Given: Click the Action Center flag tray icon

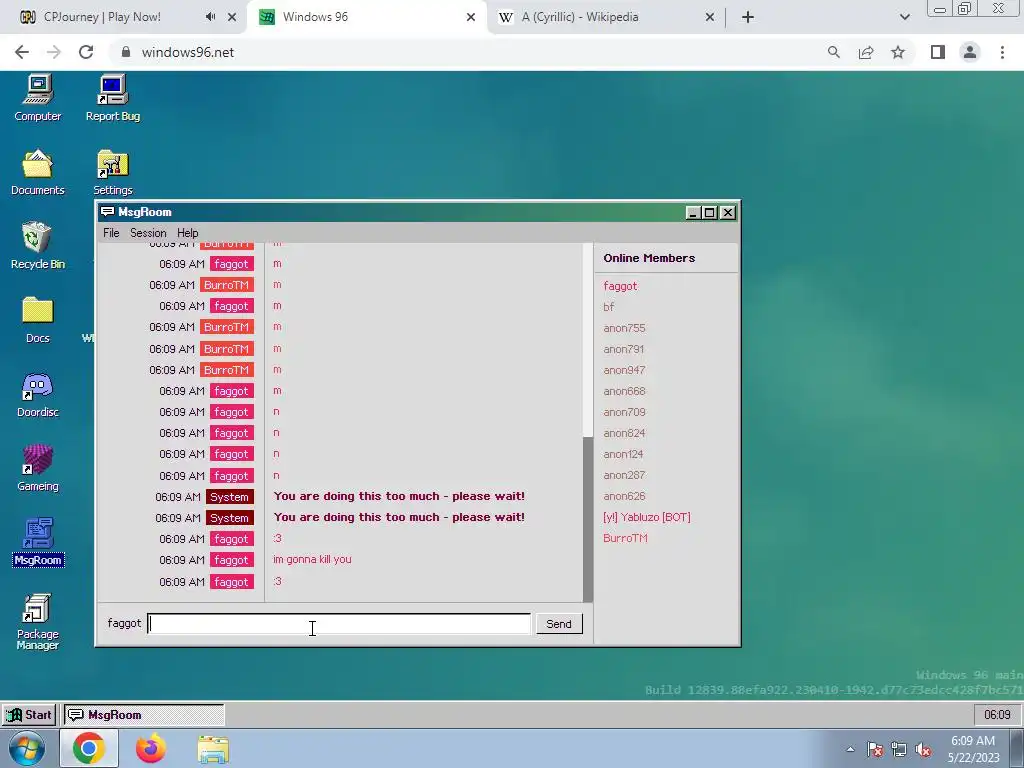Looking at the screenshot, I should coord(875,750).
